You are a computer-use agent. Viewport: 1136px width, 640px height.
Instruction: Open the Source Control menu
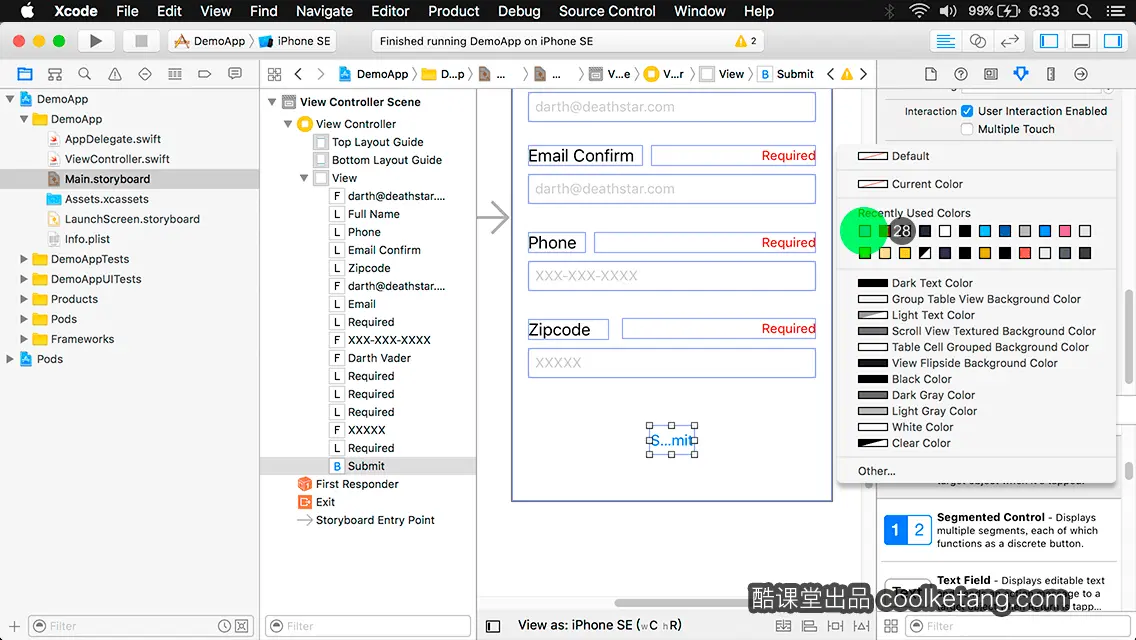click(x=607, y=11)
